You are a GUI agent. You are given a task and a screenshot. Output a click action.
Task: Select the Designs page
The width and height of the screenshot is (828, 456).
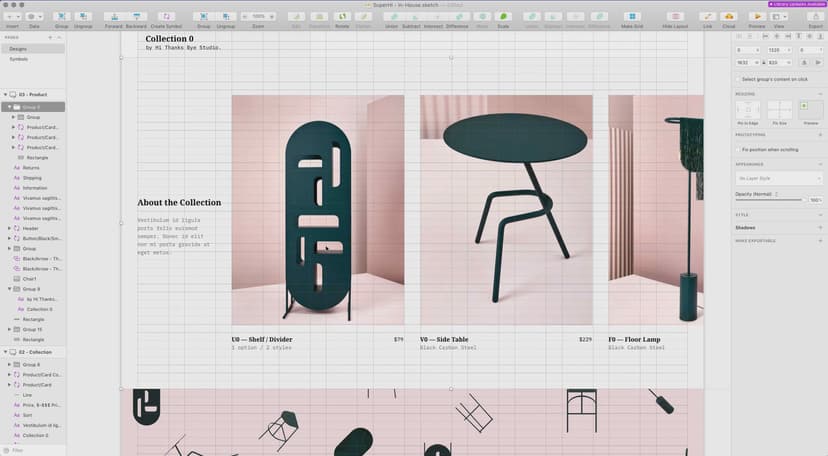coord(19,48)
